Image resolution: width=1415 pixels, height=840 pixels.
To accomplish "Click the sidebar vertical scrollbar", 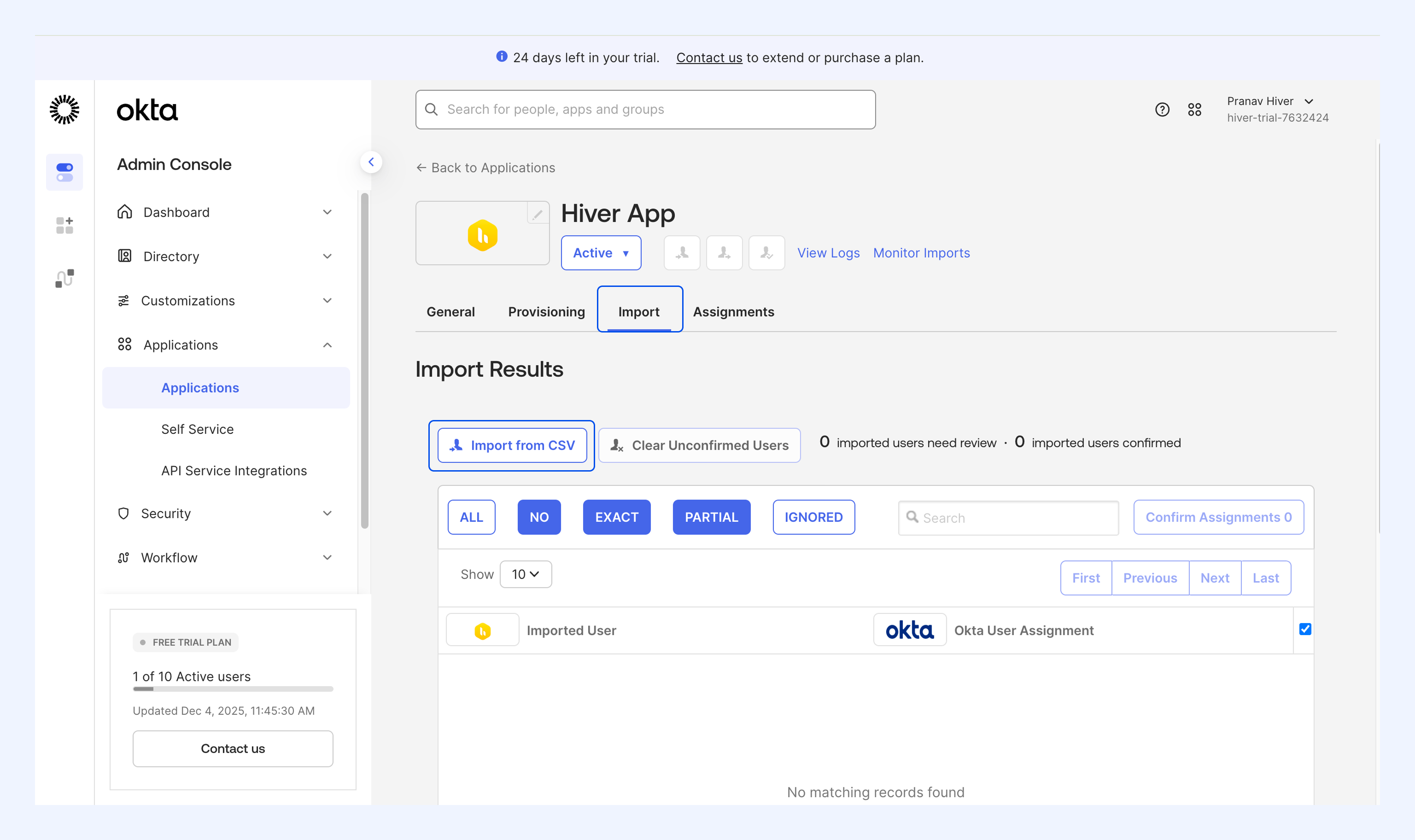I will (364, 361).
